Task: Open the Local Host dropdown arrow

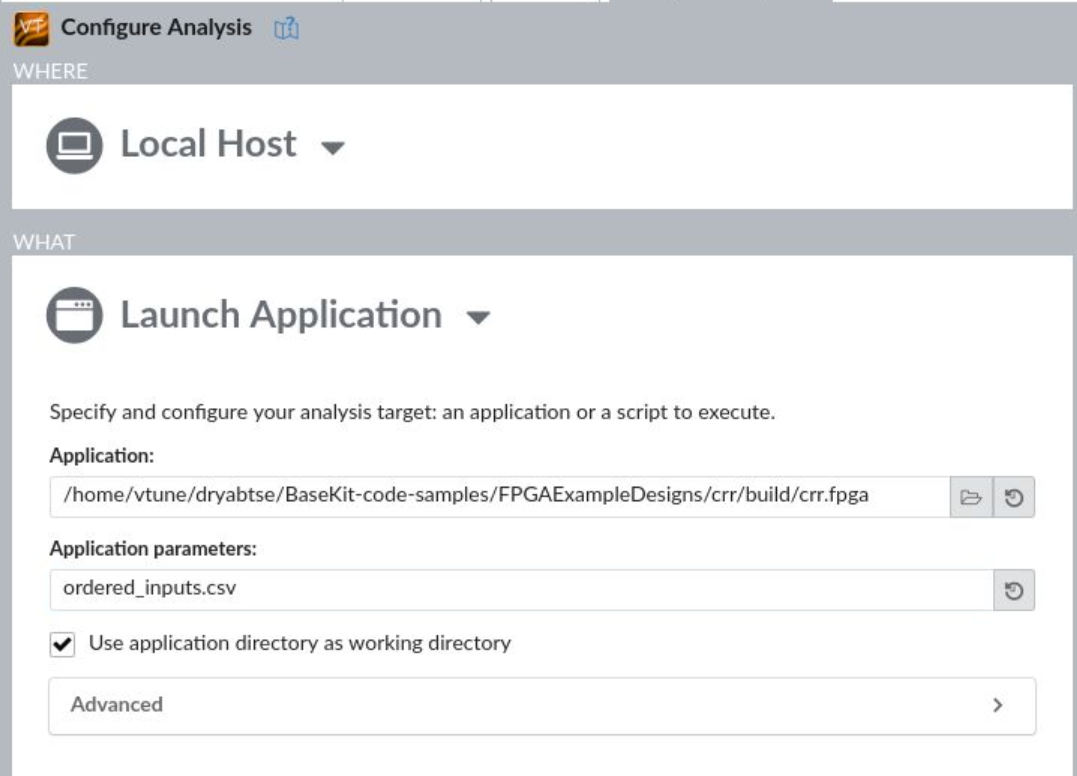Action: [x=332, y=148]
